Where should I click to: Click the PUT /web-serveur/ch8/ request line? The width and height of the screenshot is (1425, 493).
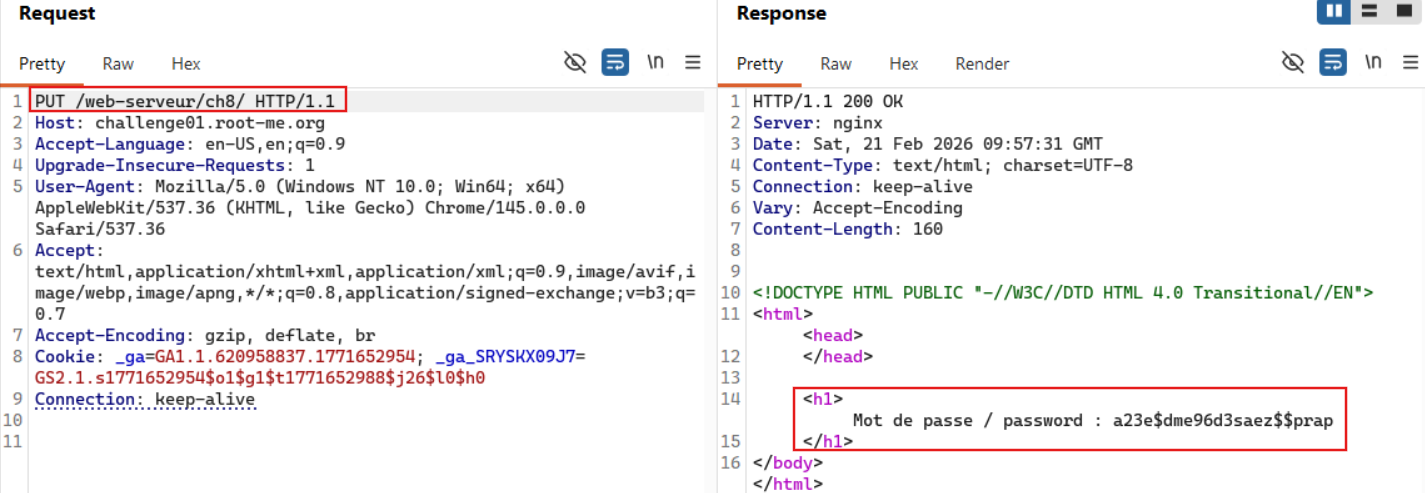pos(188,101)
